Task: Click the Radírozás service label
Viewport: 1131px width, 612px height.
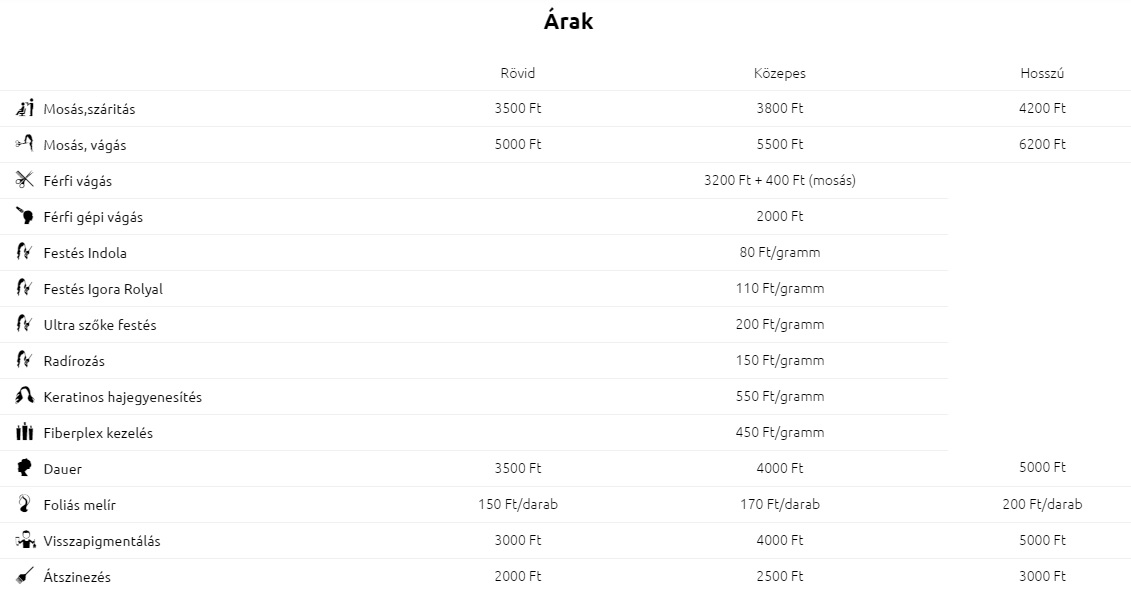Action: coord(74,361)
